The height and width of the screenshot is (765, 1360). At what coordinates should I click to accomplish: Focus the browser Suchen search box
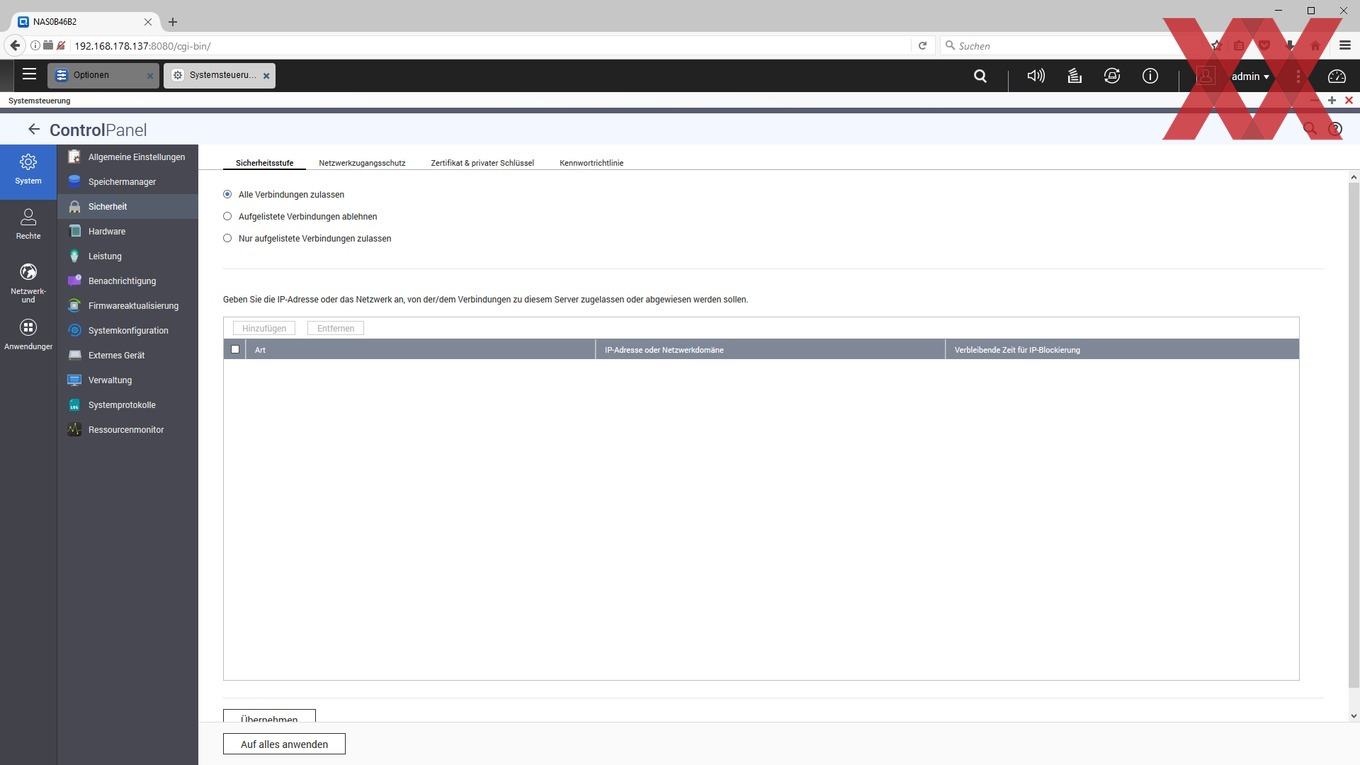point(1070,45)
